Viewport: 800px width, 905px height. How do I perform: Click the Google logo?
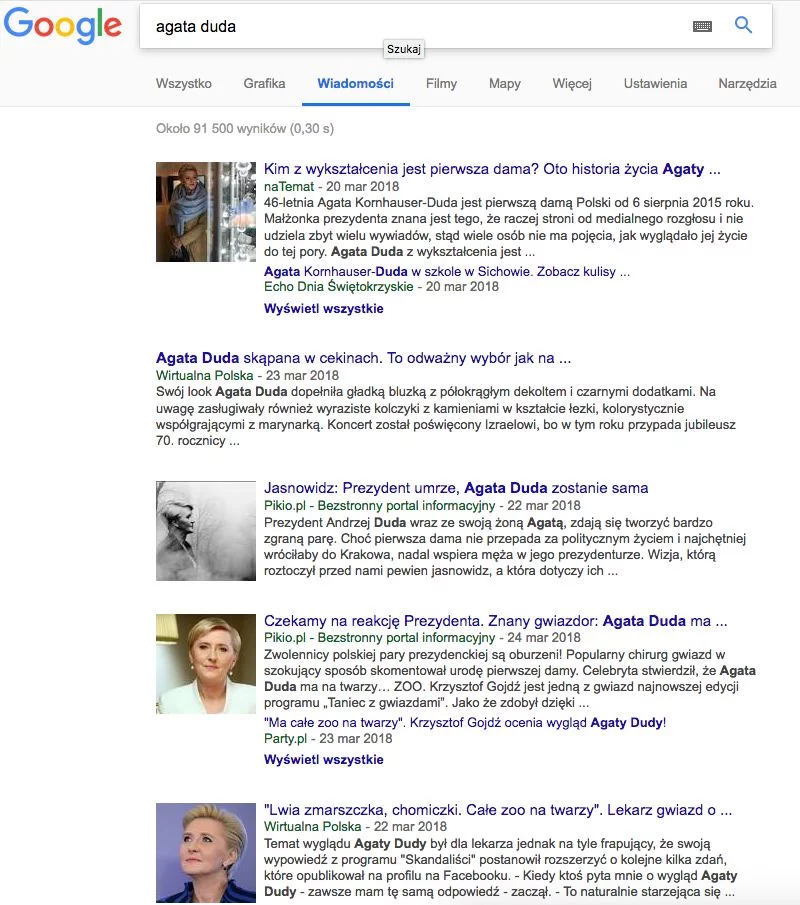tap(62, 25)
